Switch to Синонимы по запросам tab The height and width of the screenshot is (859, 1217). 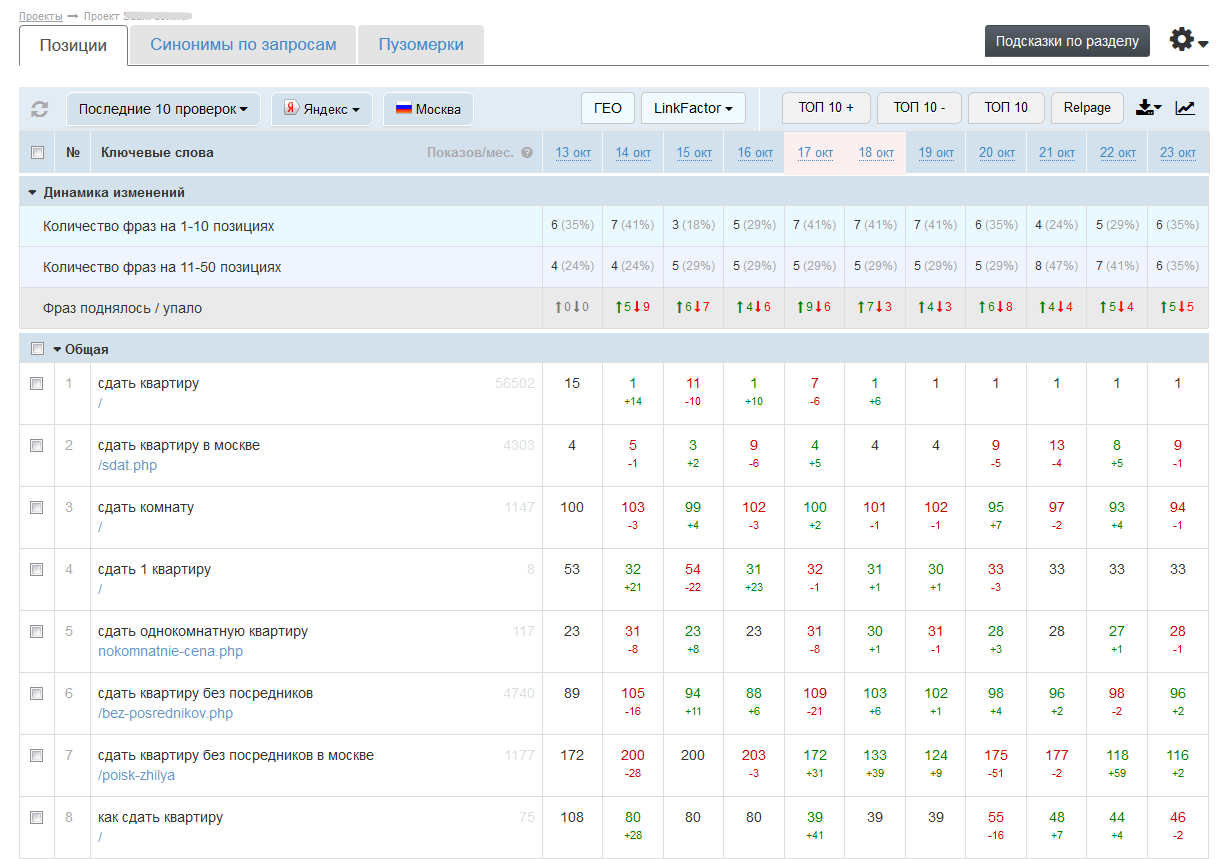243,45
